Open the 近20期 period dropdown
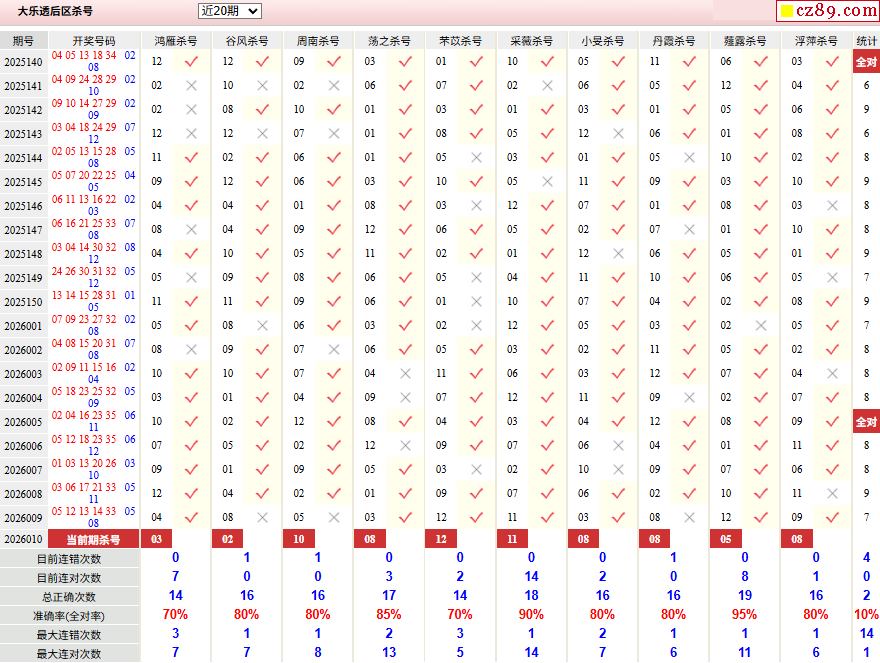The image size is (880, 663). pos(229,11)
